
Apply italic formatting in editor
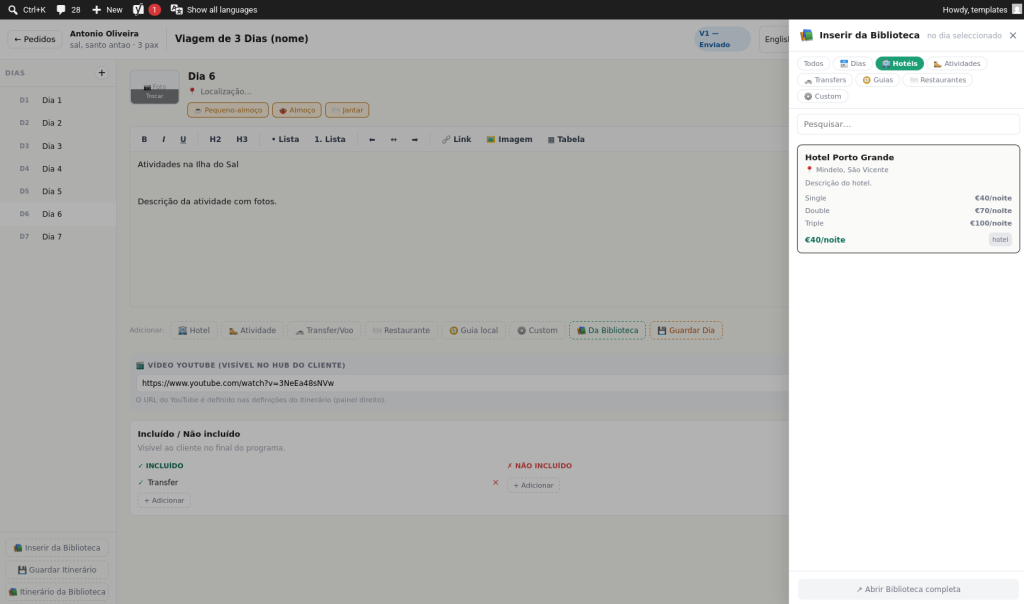pyautogui.click(x=163, y=139)
